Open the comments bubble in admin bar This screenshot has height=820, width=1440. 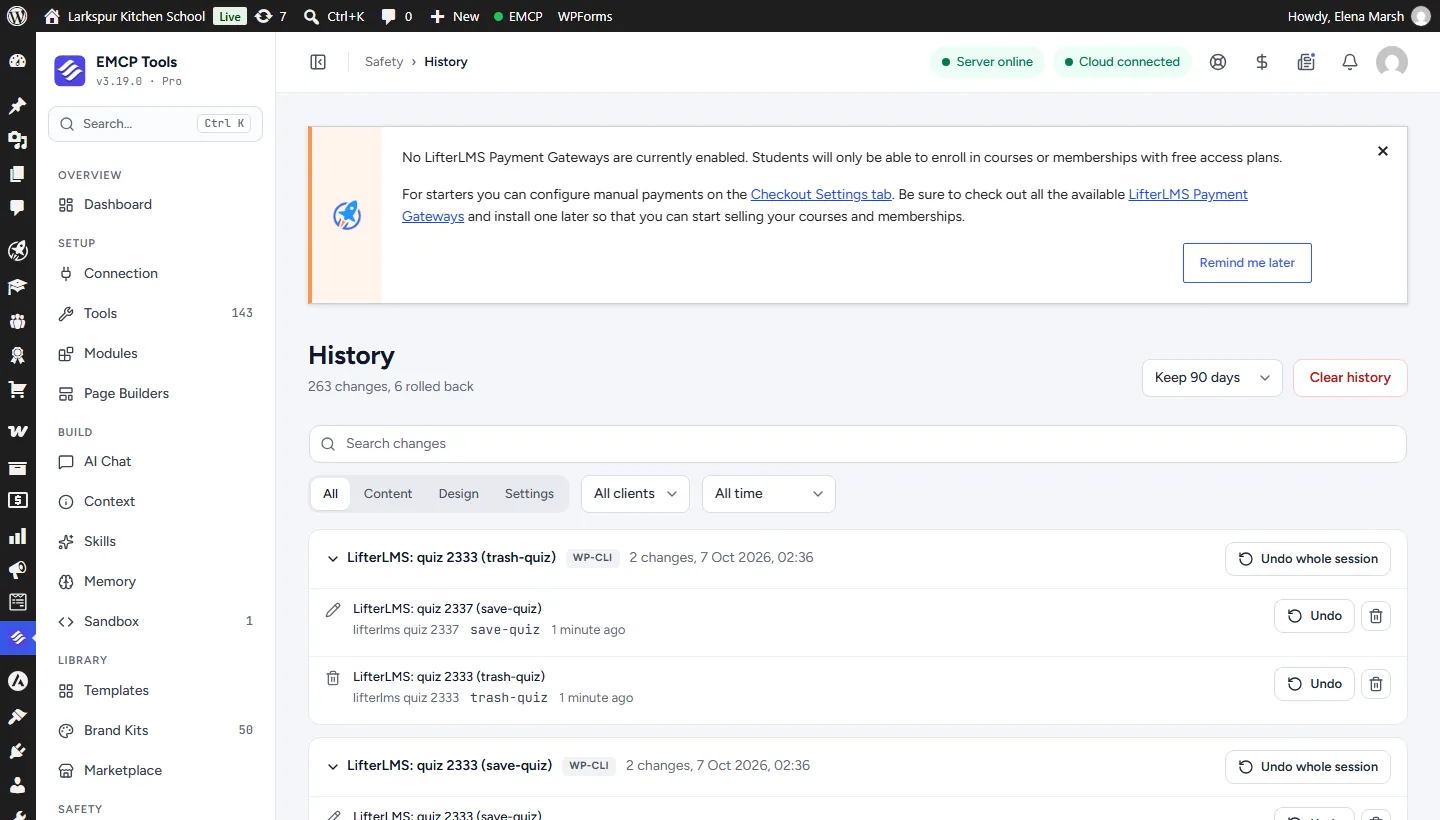(396, 16)
